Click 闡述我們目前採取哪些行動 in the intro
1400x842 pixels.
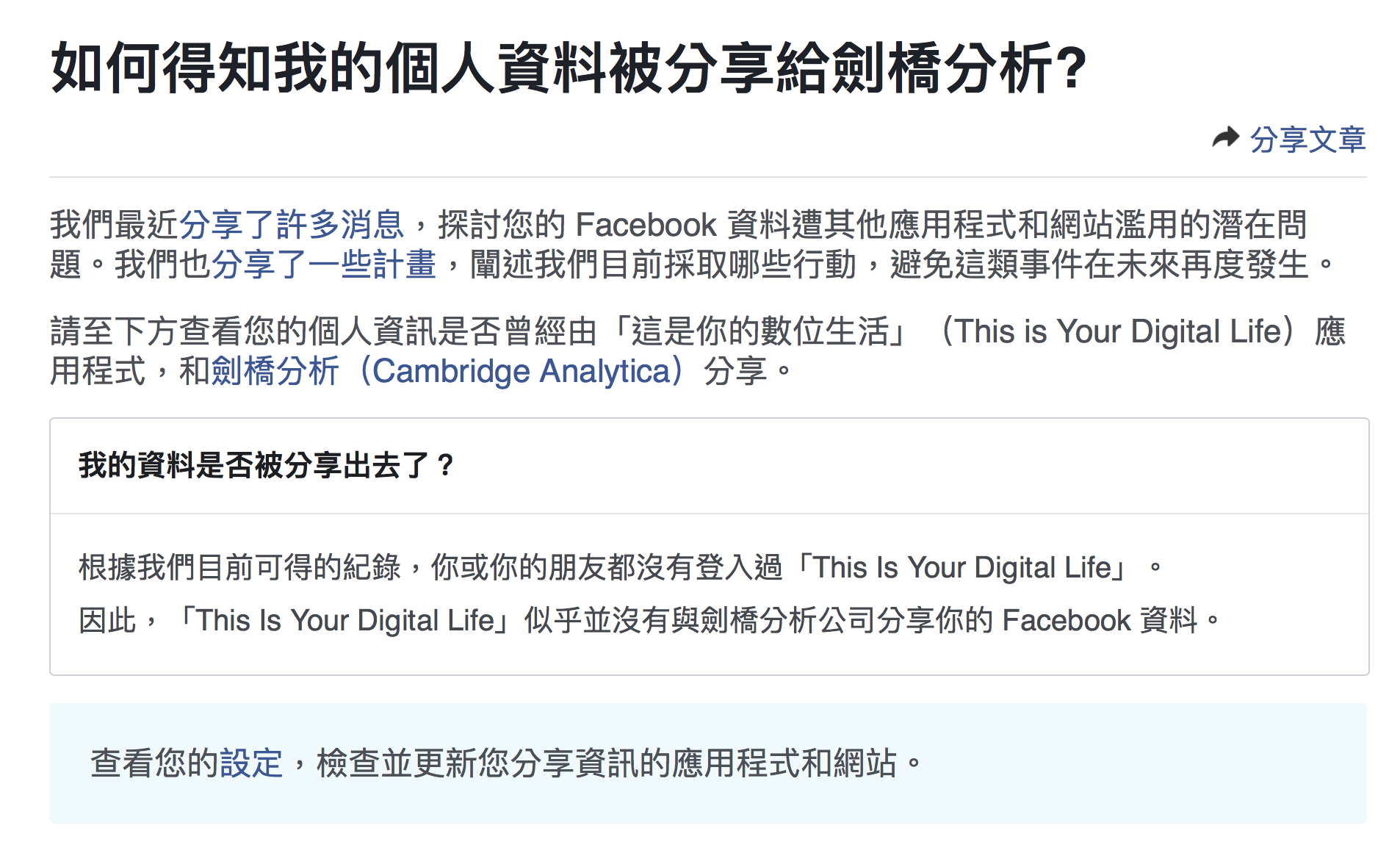(663, 265)
